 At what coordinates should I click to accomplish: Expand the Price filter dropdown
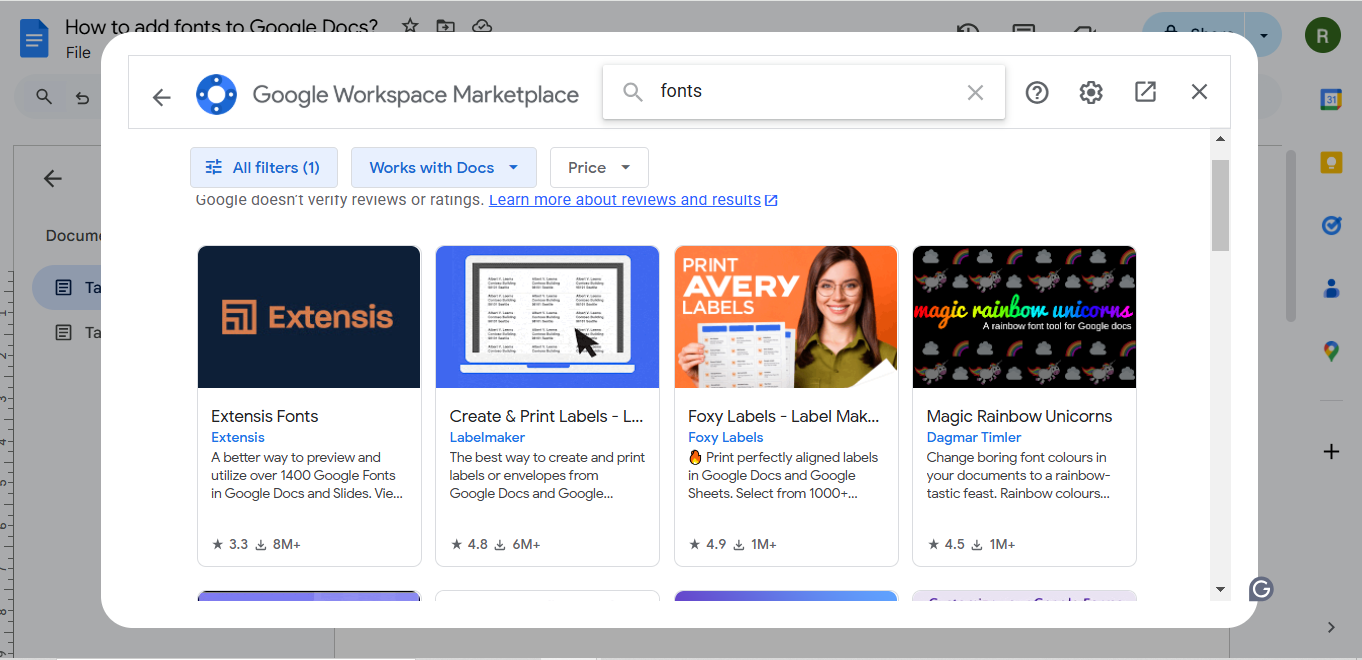point(599,167)
